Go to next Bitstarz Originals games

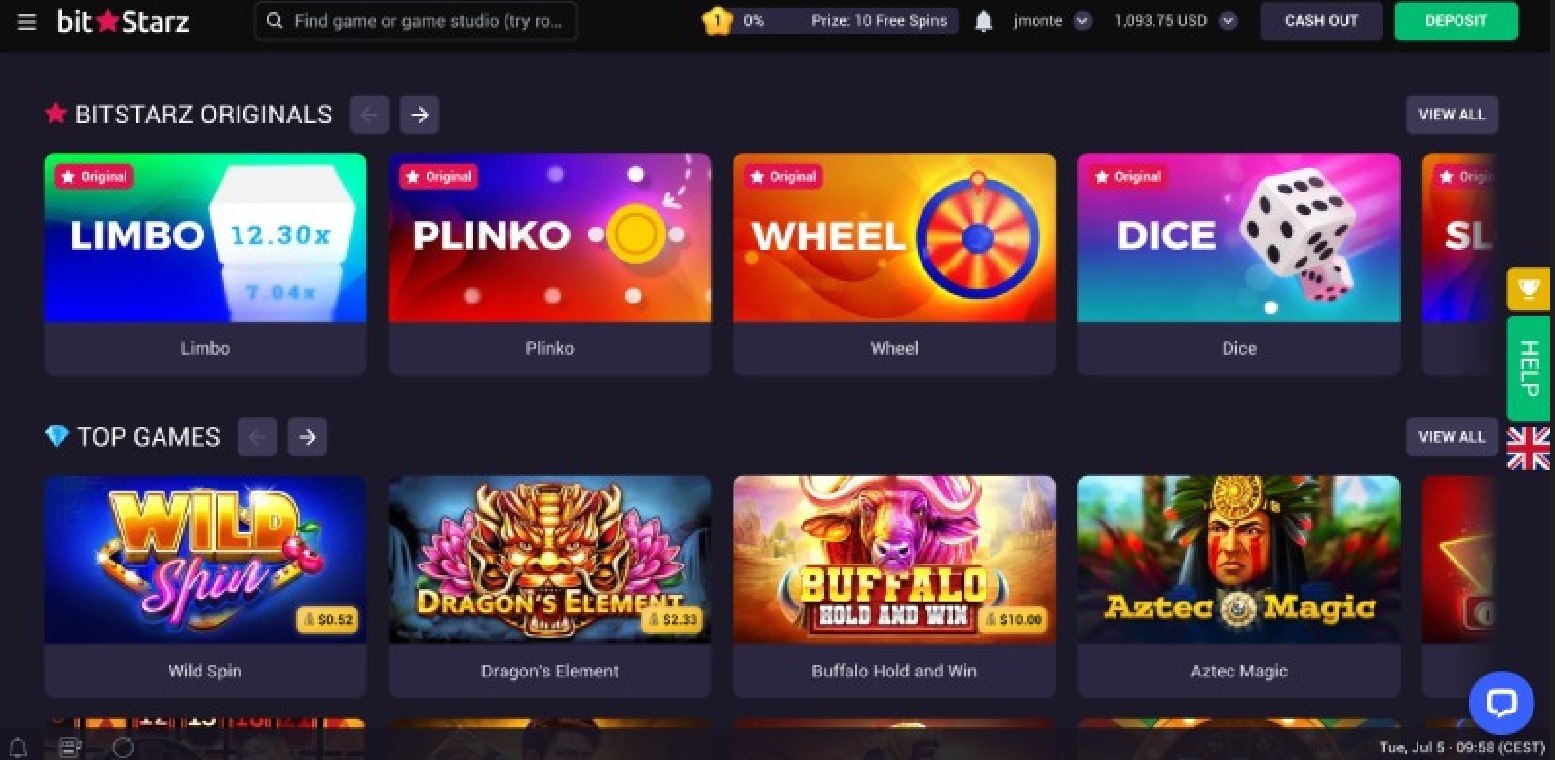click(x=420, y=115)
